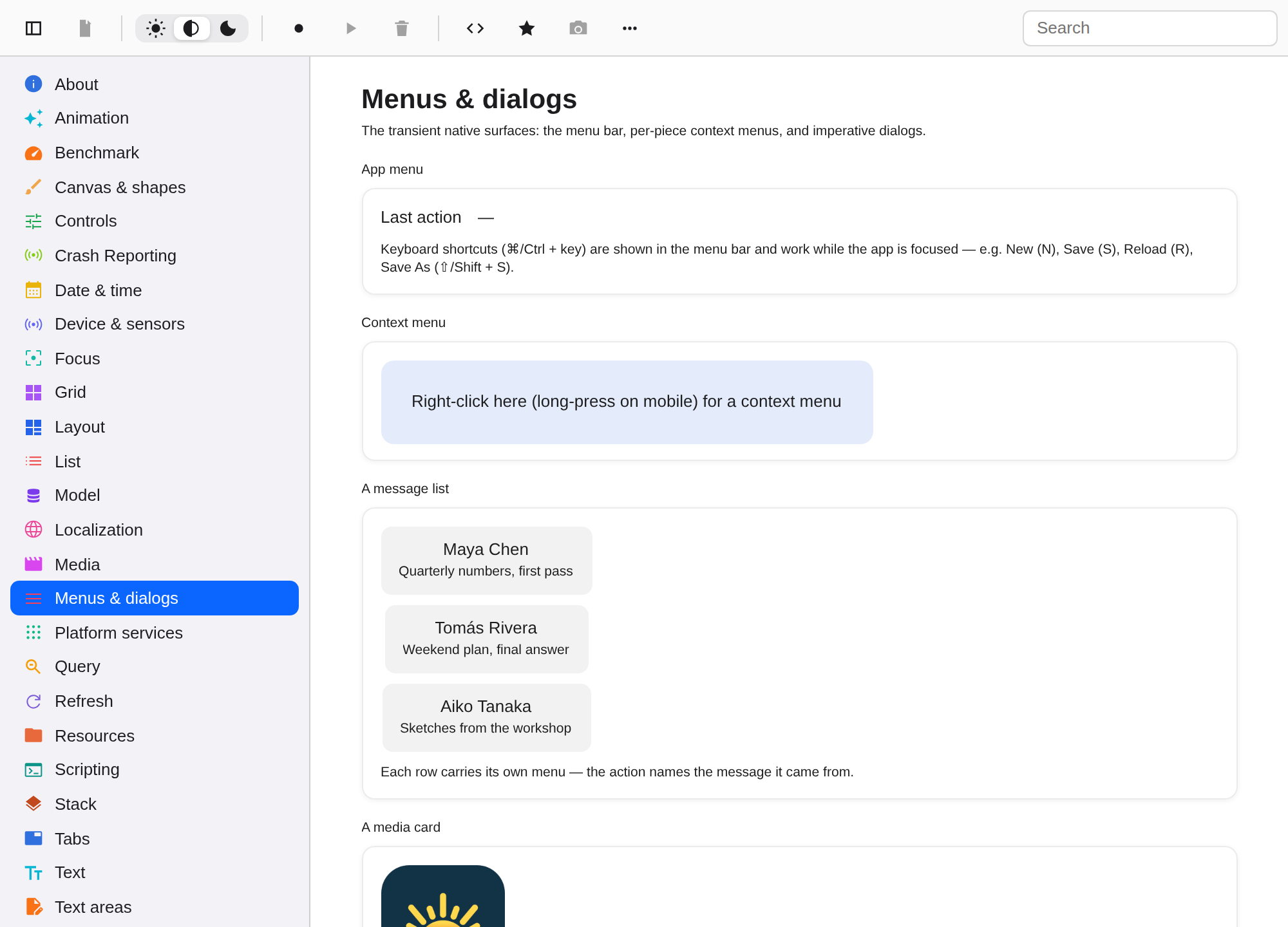Click the play triangle toolbar button

point(350,28)
